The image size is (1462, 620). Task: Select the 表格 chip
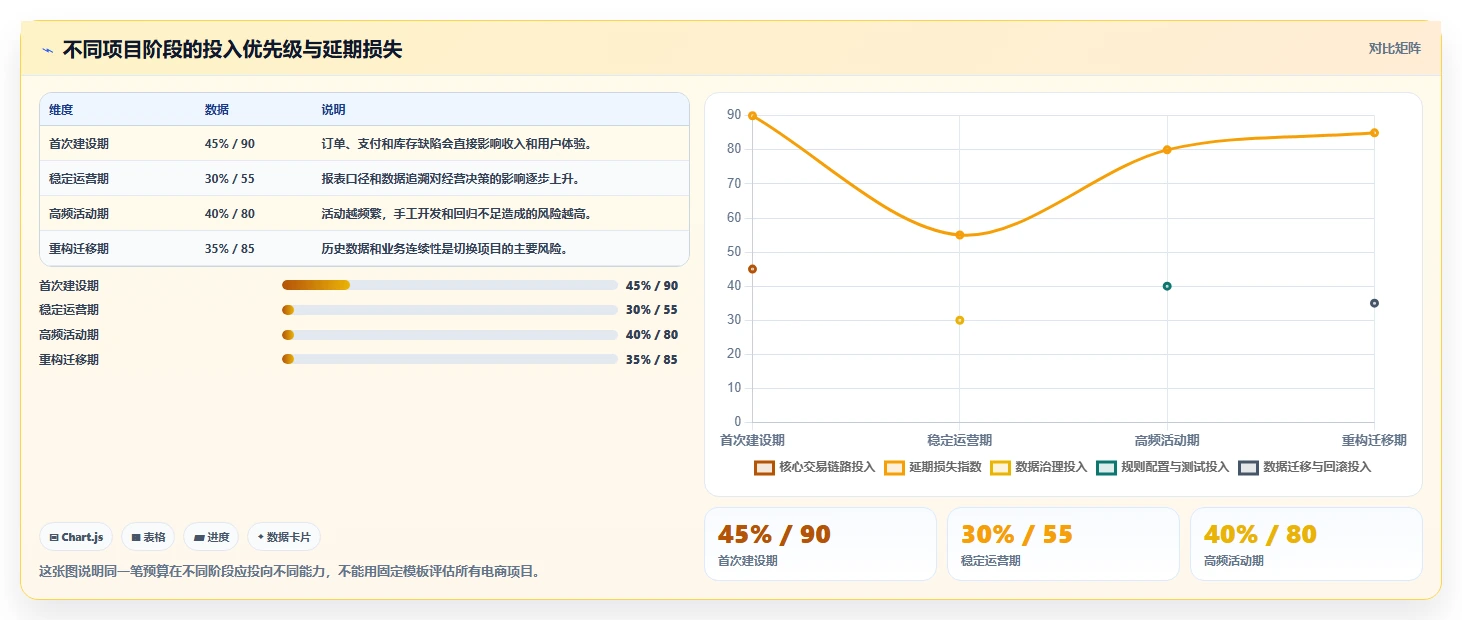(x=148, y=537)
